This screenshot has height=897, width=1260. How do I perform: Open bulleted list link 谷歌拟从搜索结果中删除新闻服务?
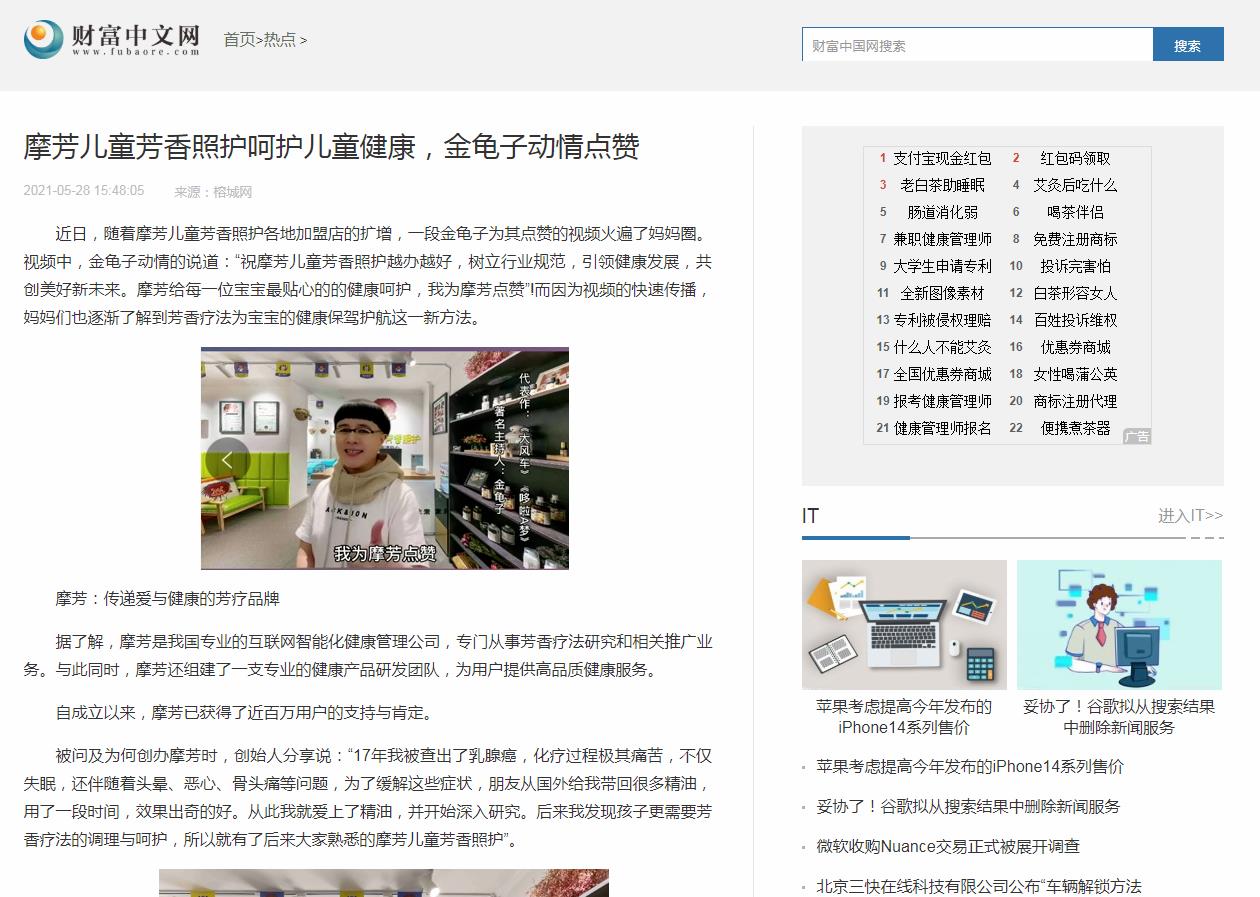click(968, 806)
